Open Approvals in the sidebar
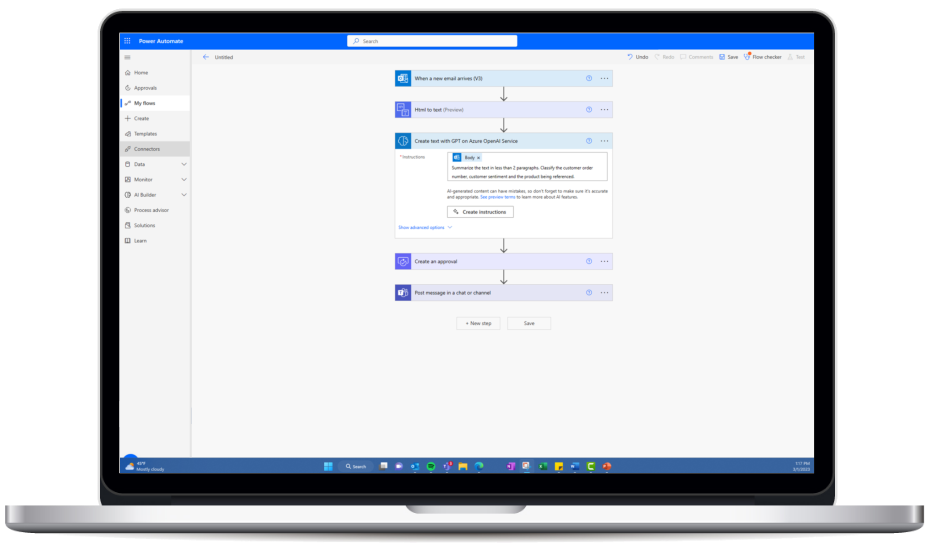 (x=155, y=88)
